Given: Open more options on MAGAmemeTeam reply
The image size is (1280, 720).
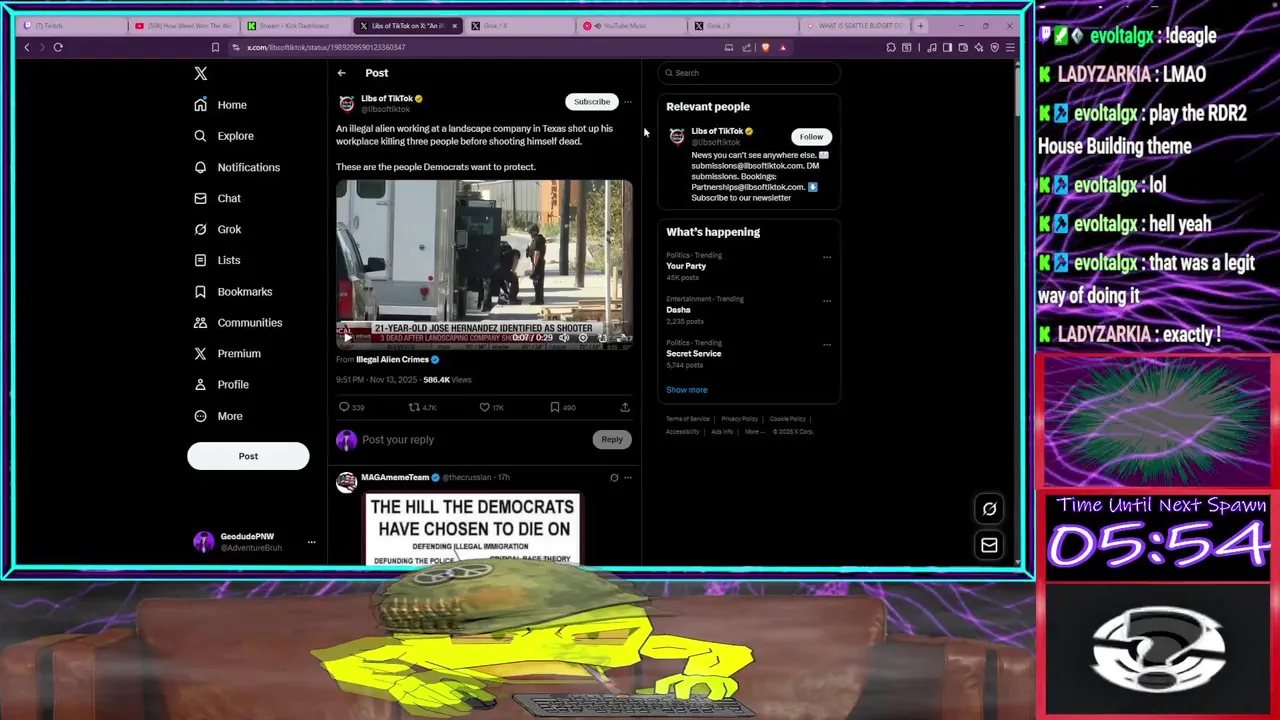Looking at the screenshot, I should [628, 477].
